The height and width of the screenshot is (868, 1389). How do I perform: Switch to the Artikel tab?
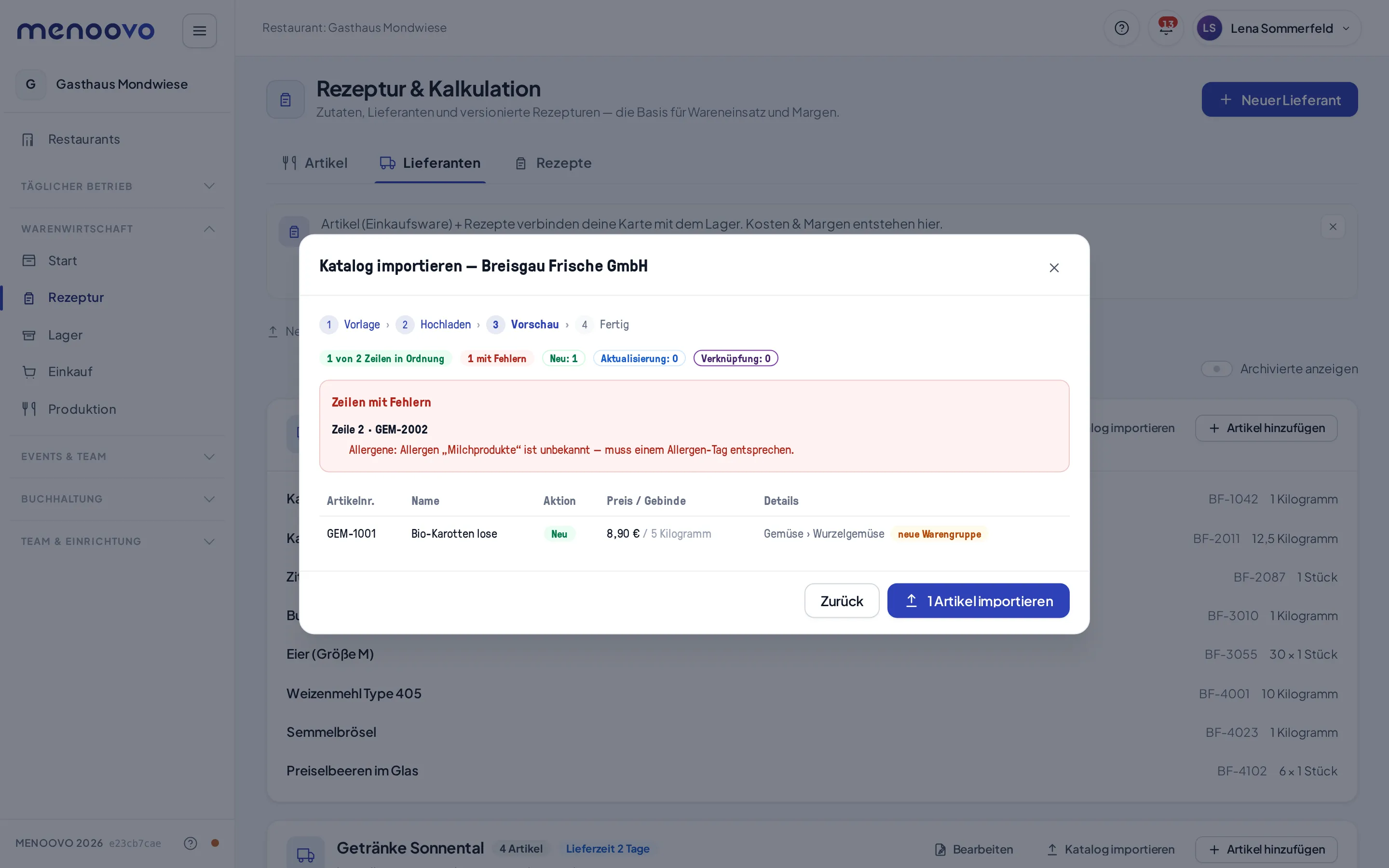[314, 163]
